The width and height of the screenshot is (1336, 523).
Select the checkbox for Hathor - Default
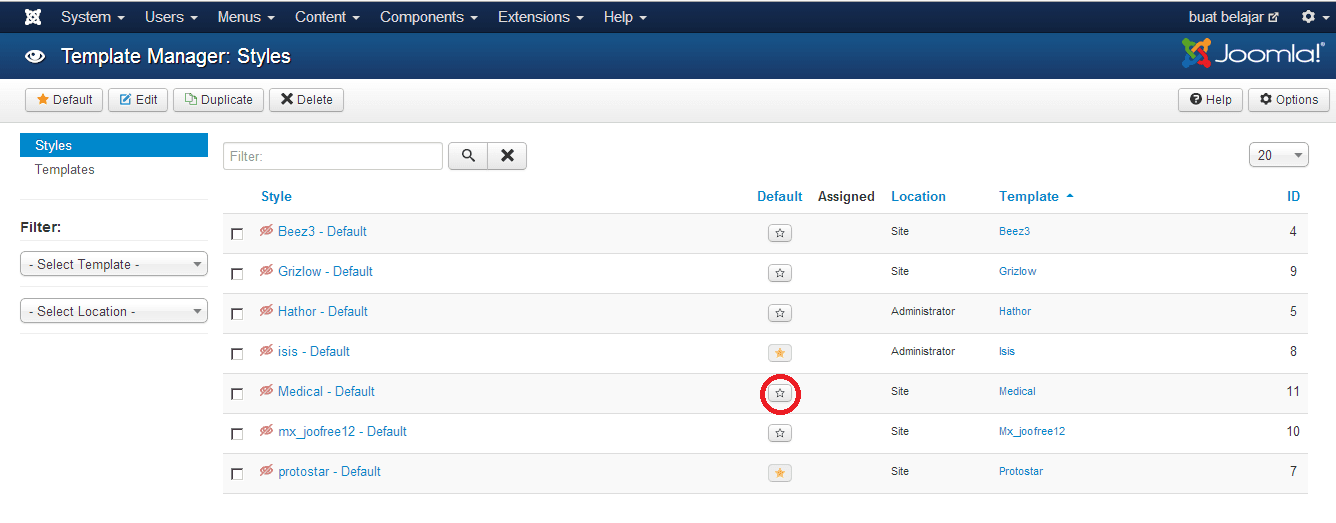point(237,314)
